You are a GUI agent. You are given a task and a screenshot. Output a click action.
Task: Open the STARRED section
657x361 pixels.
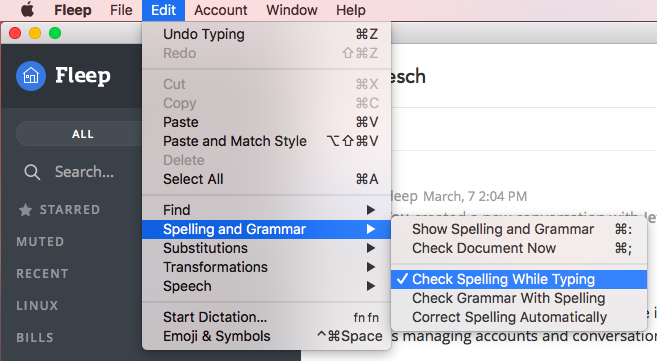pyautogui.click(x=70, y=210)
